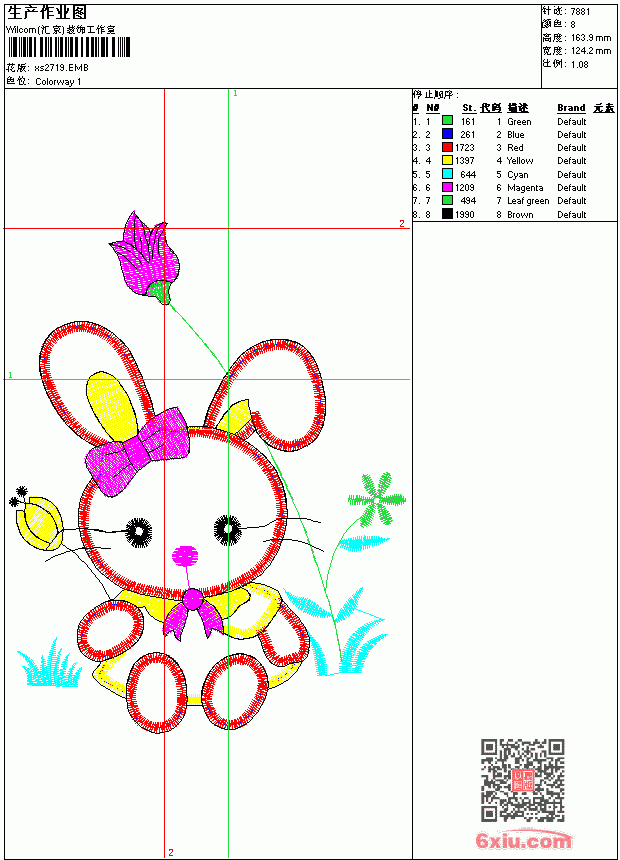Click the Brand column header
This screenshot has height=860, width=620.
[x=571, y=108]
